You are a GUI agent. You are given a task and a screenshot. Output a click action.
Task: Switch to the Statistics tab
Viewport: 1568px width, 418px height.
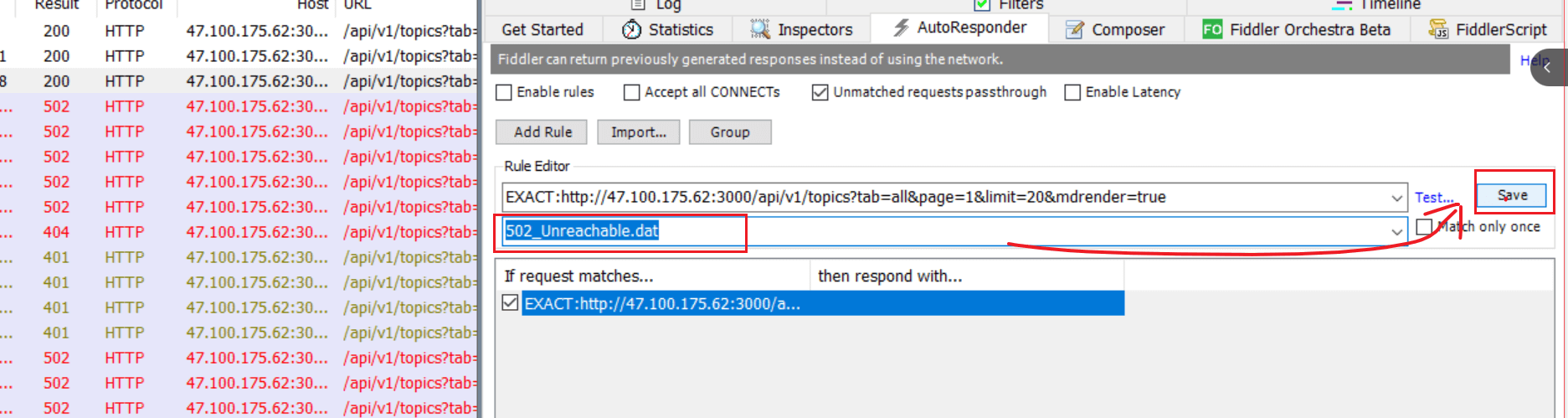[667, 29]
